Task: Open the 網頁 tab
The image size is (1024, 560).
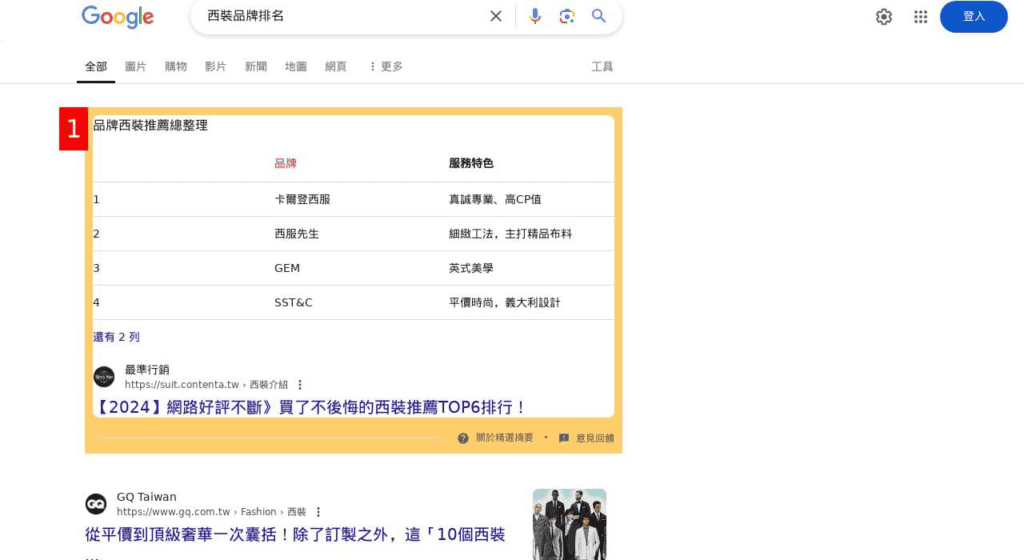Action: coord(336,67)
